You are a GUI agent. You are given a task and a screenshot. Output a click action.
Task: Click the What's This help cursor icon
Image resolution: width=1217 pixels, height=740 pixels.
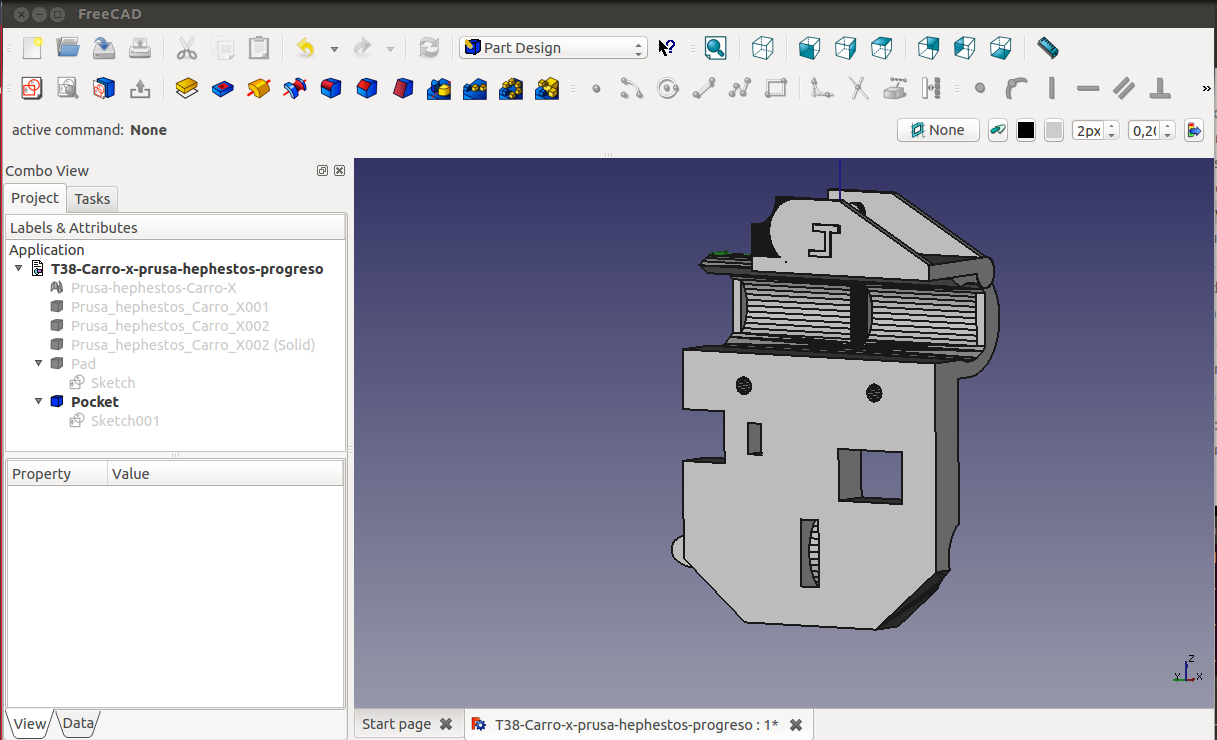pyautogui.click(x=667, y=48)
